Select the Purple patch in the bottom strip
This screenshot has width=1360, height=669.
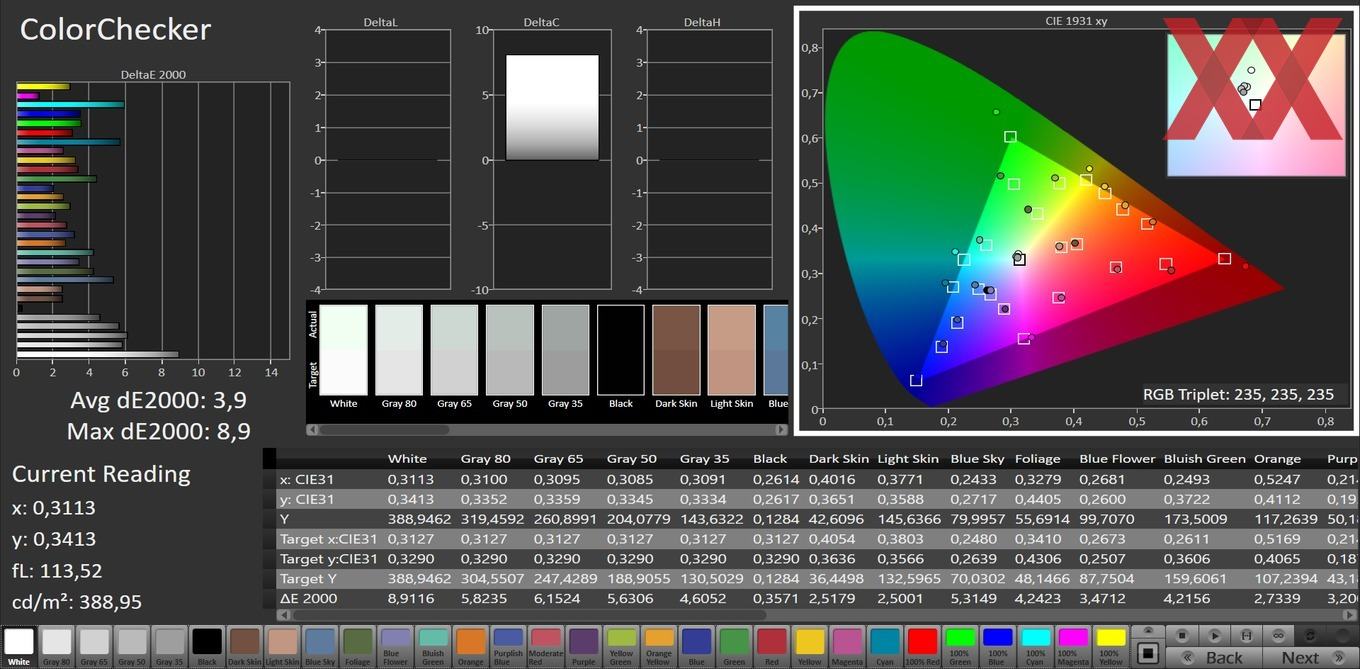pos(583,646)
